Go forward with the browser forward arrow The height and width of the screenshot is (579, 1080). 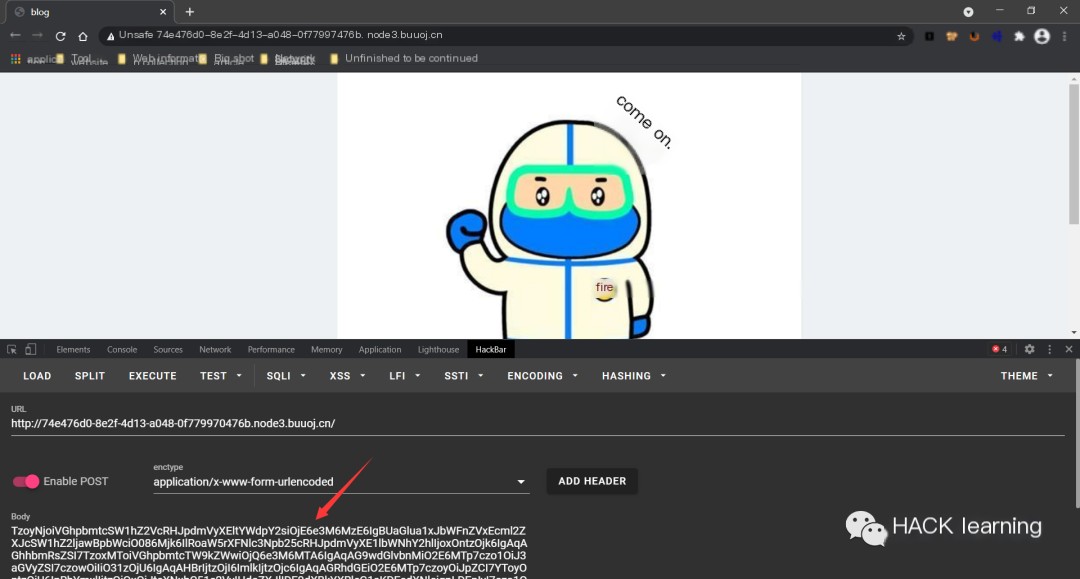(x=37, y=35)
